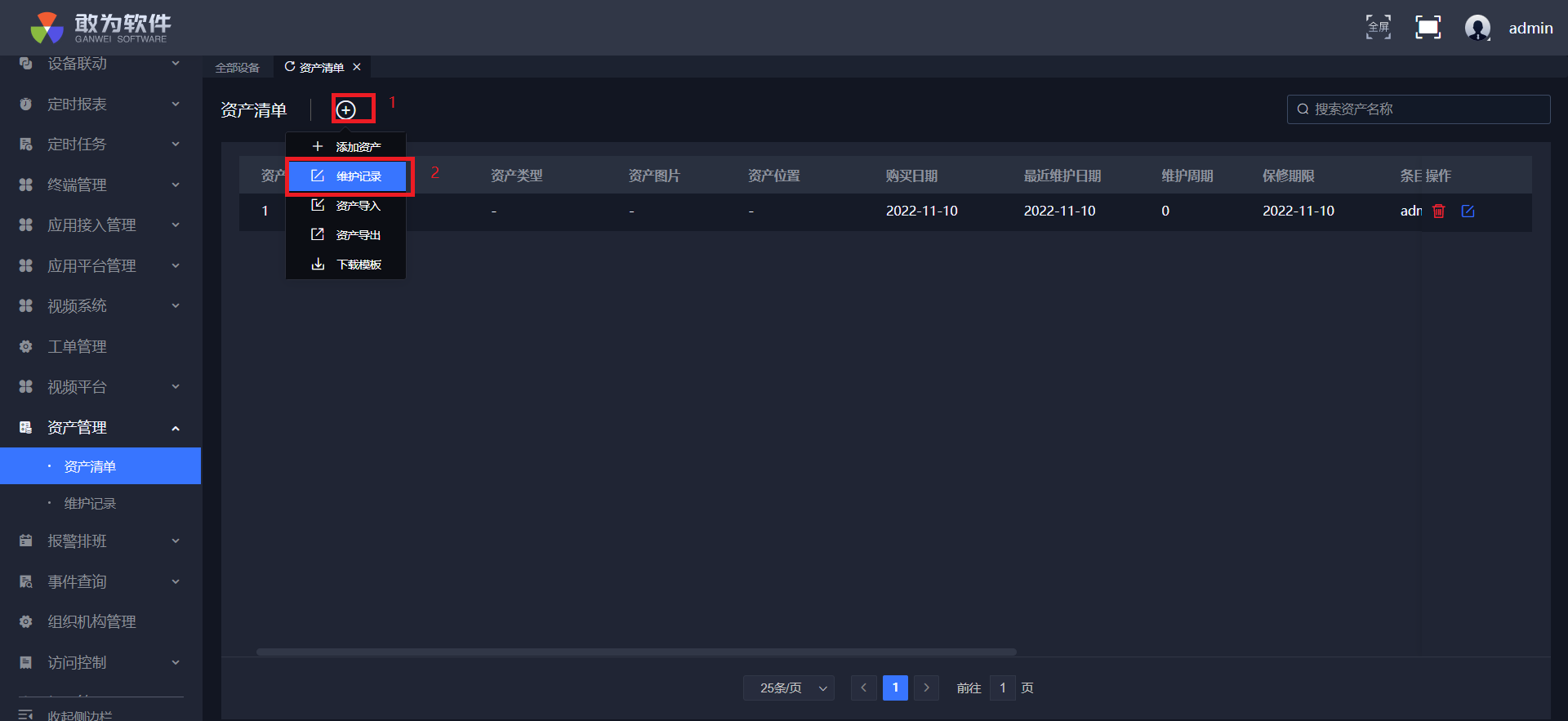Image resolution: width=1568 pixels, height=721 pixels.
Task: Click the 资产类型 column header
Action: pos(517,176)
